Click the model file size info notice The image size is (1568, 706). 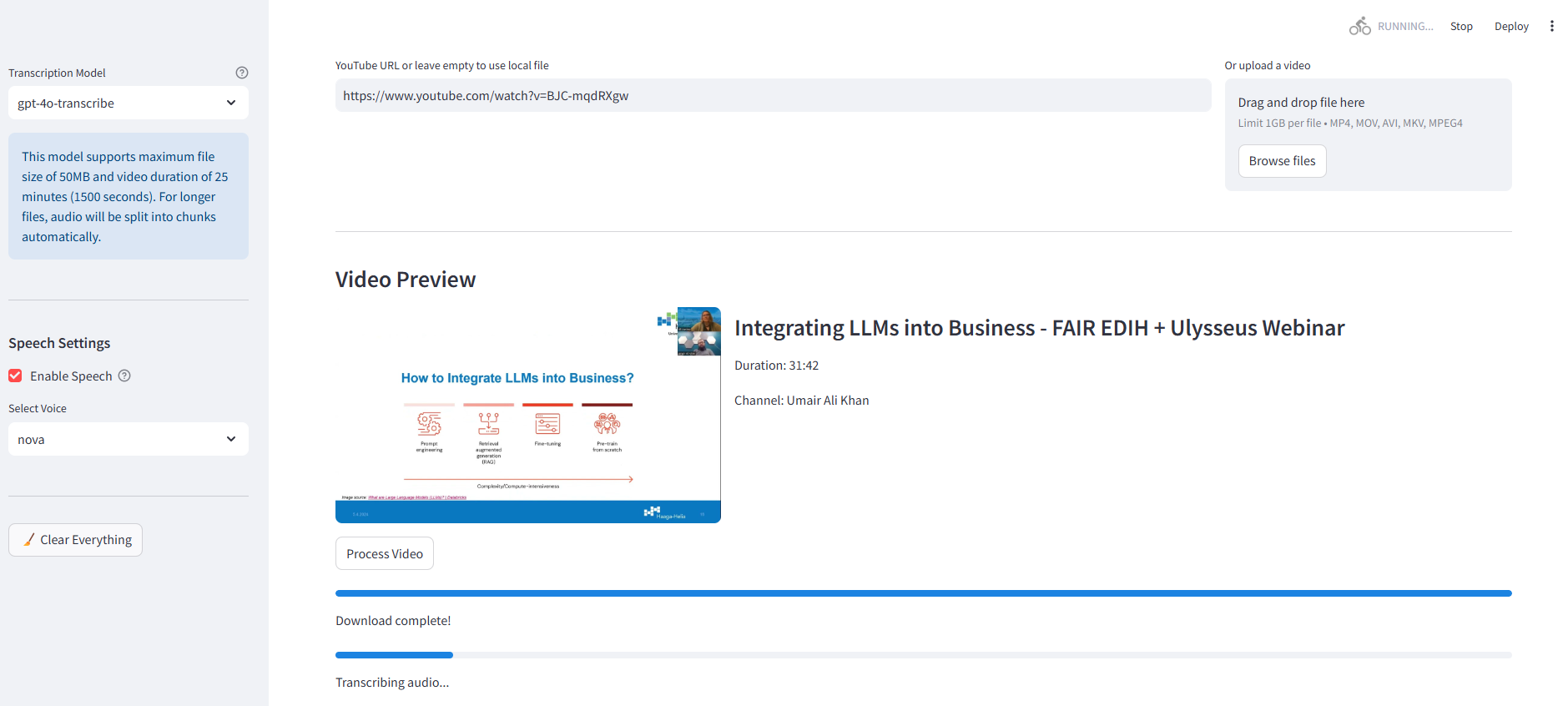129,196
